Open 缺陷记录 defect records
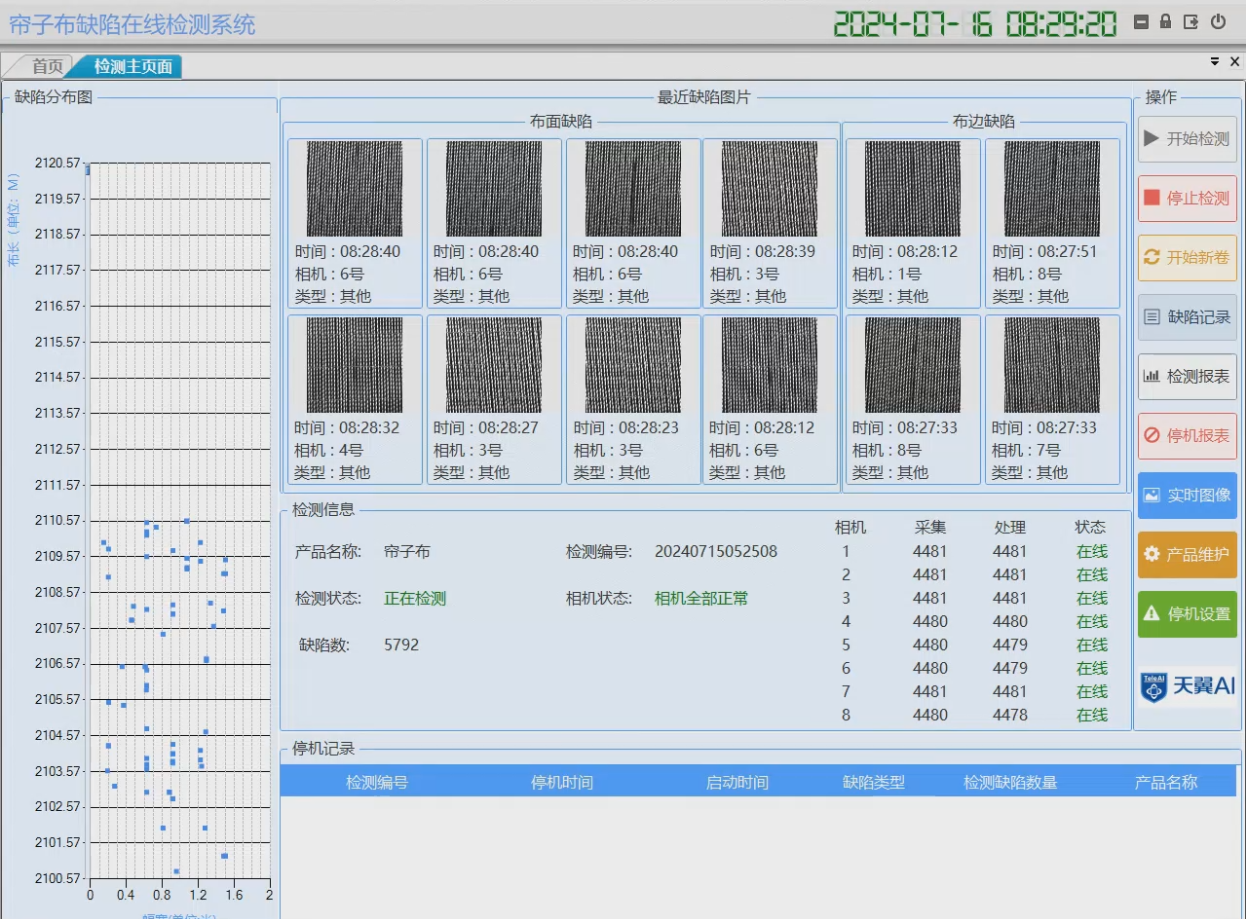The width and height of the screenshot is (1246, 919). coord(1187,317)
